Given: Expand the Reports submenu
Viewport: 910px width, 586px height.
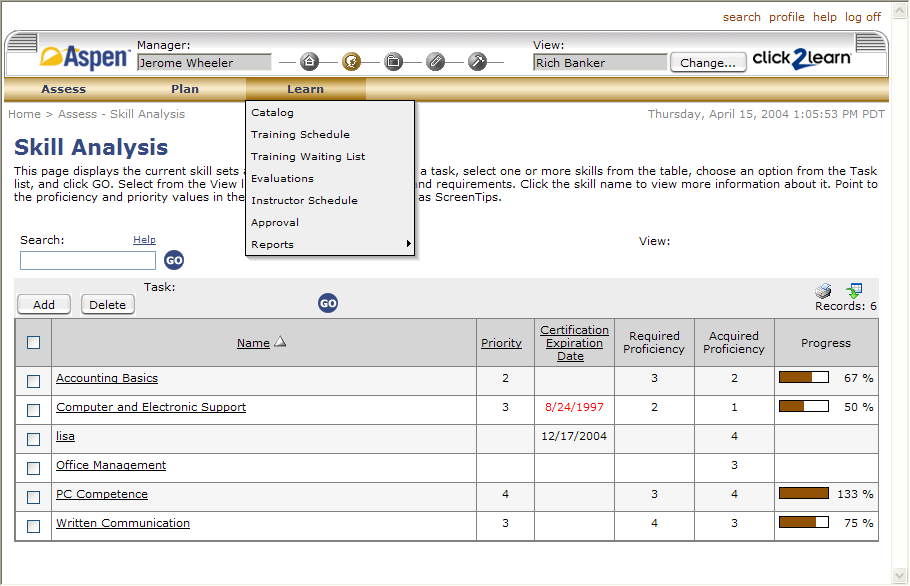Looking at the screenshot, I should click(x=330, y=245).
